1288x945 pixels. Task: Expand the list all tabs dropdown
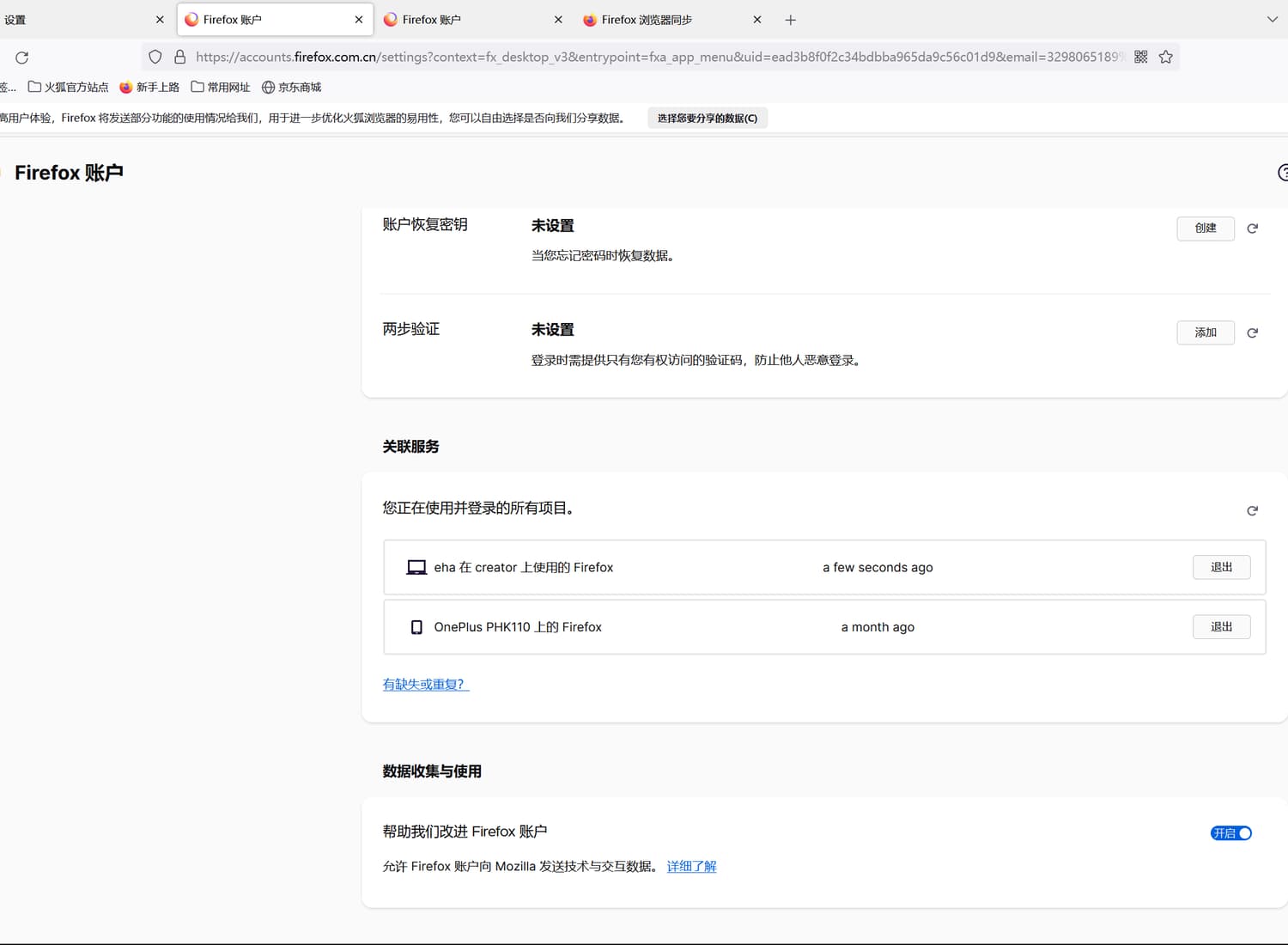coord(1272,20)
